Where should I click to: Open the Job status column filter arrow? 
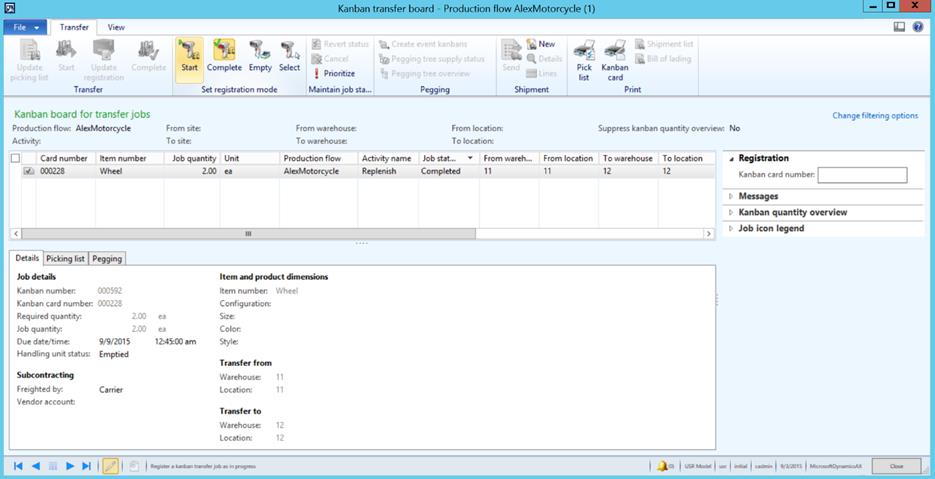470,158
